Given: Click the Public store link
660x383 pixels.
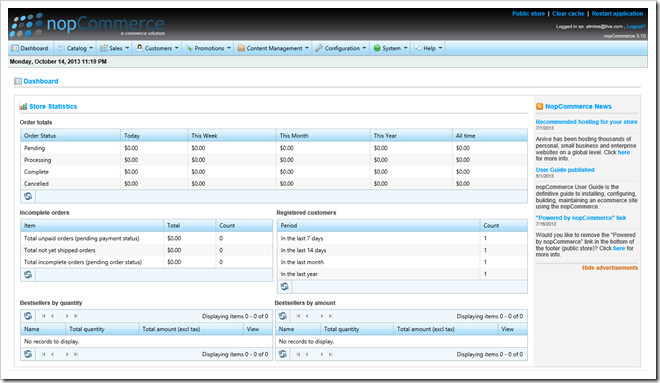Looking at the screenshot, I should 528,14.
